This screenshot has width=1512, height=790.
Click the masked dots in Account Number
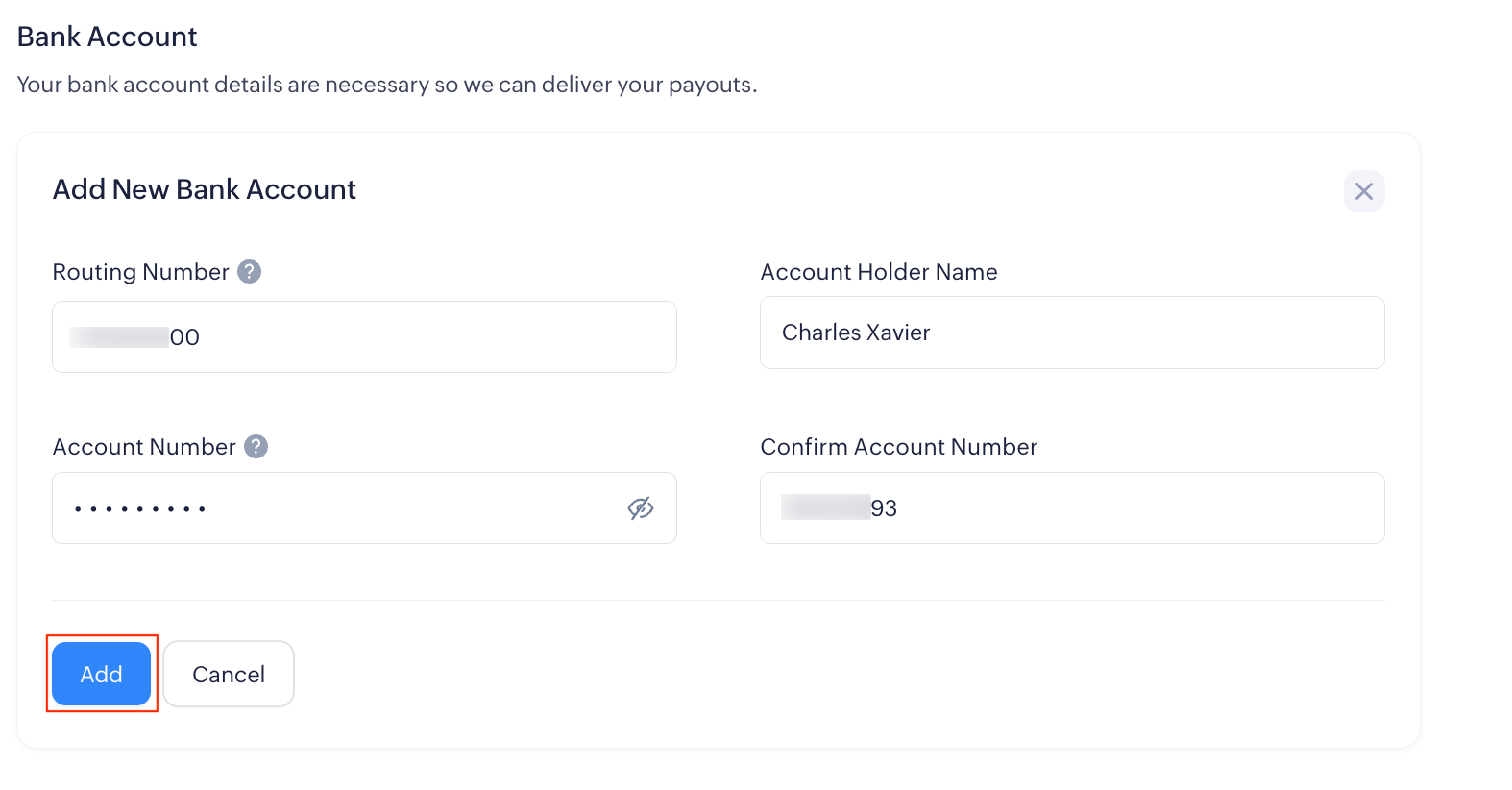(140, 509)
